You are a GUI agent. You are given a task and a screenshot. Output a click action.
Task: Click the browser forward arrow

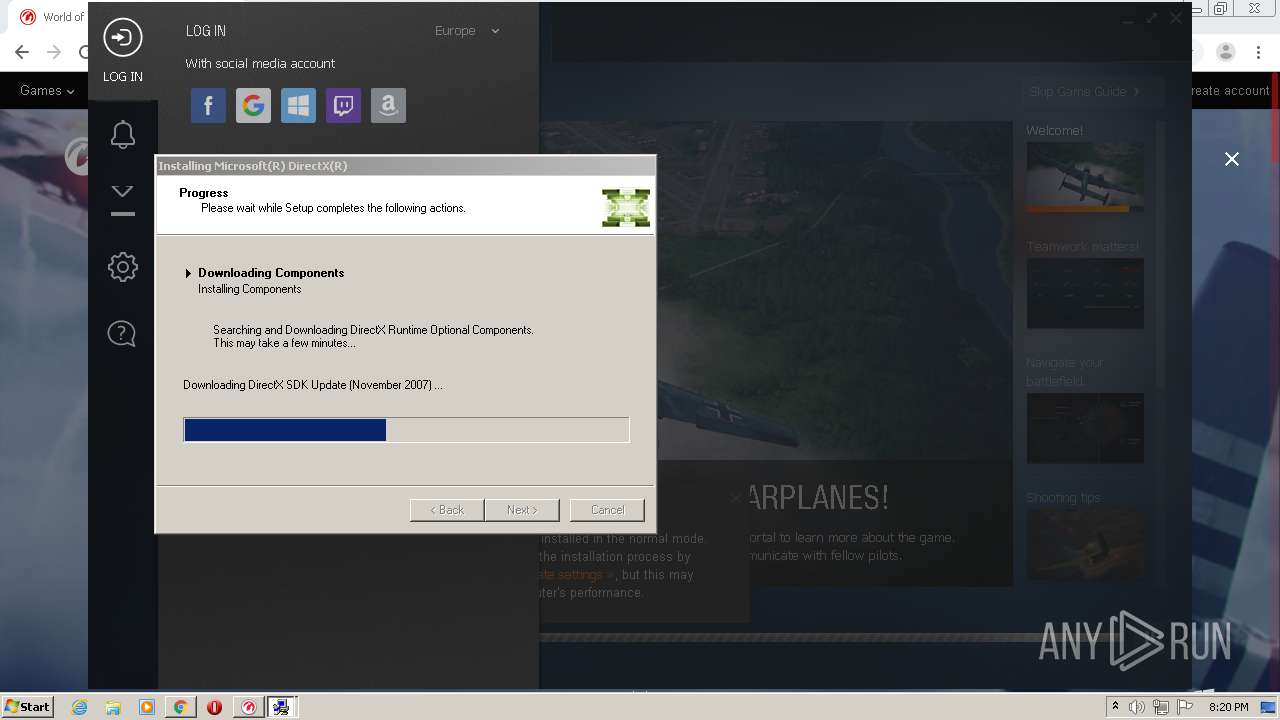click(x=55, y=52)
